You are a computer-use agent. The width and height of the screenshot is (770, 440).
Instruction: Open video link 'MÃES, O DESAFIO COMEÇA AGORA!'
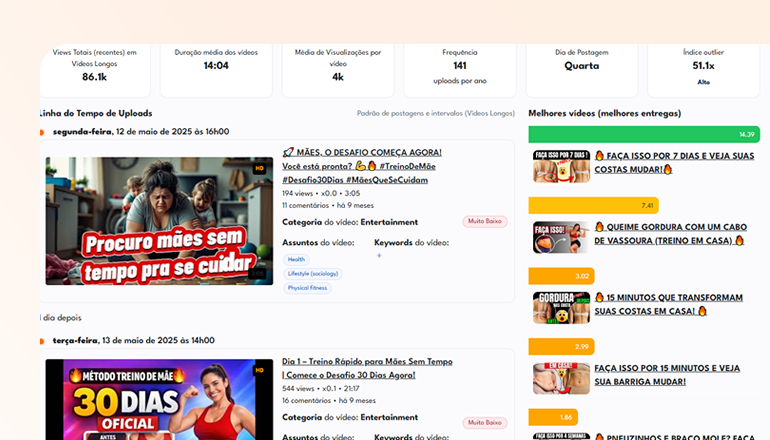(x=362, y=166)
